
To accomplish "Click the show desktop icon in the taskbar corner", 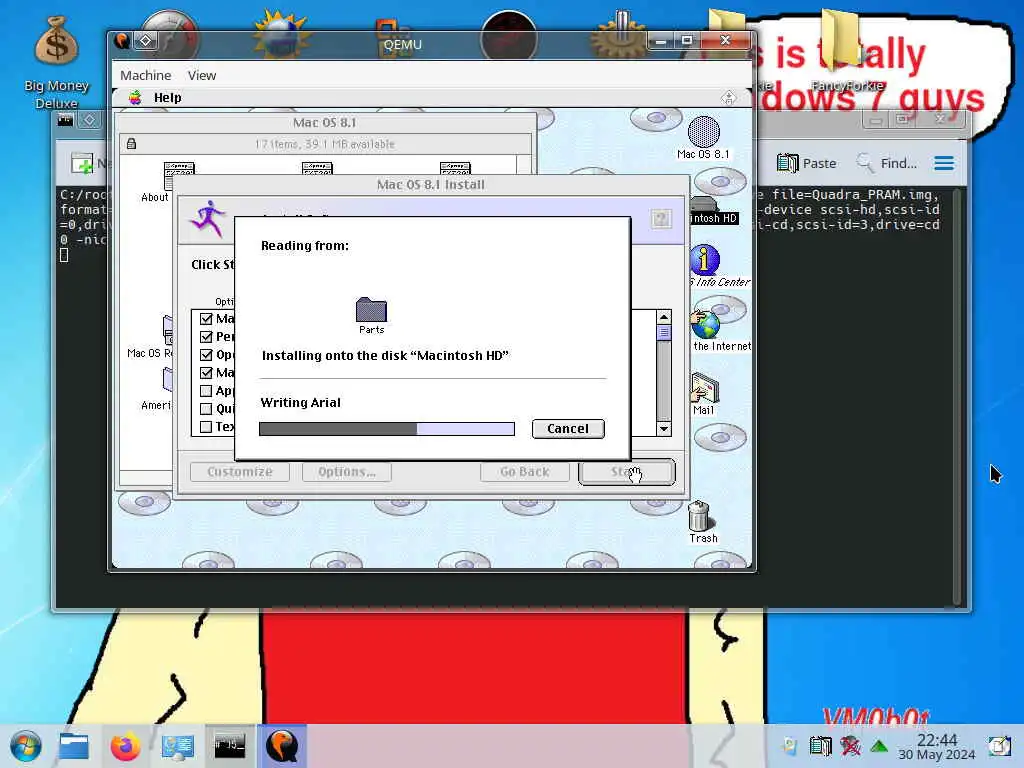I will pyautogui.click(x=999, y=746).
